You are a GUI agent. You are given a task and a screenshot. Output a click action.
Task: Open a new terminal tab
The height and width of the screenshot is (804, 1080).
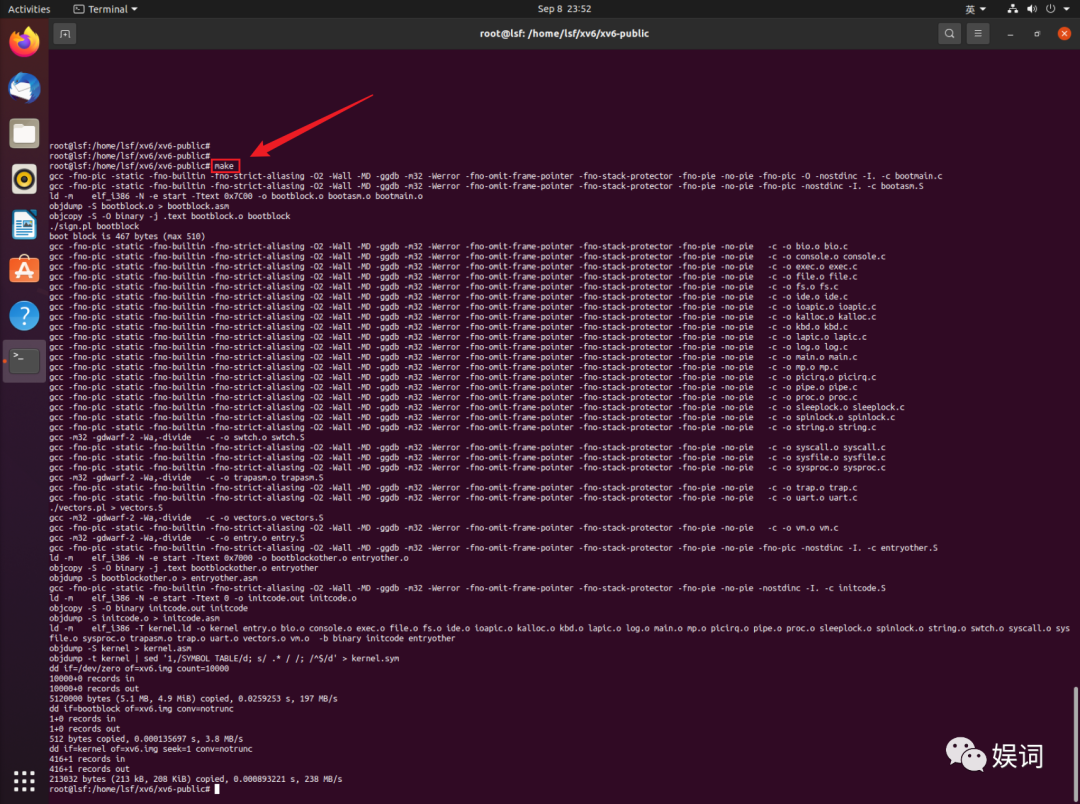tap(65, 34)
